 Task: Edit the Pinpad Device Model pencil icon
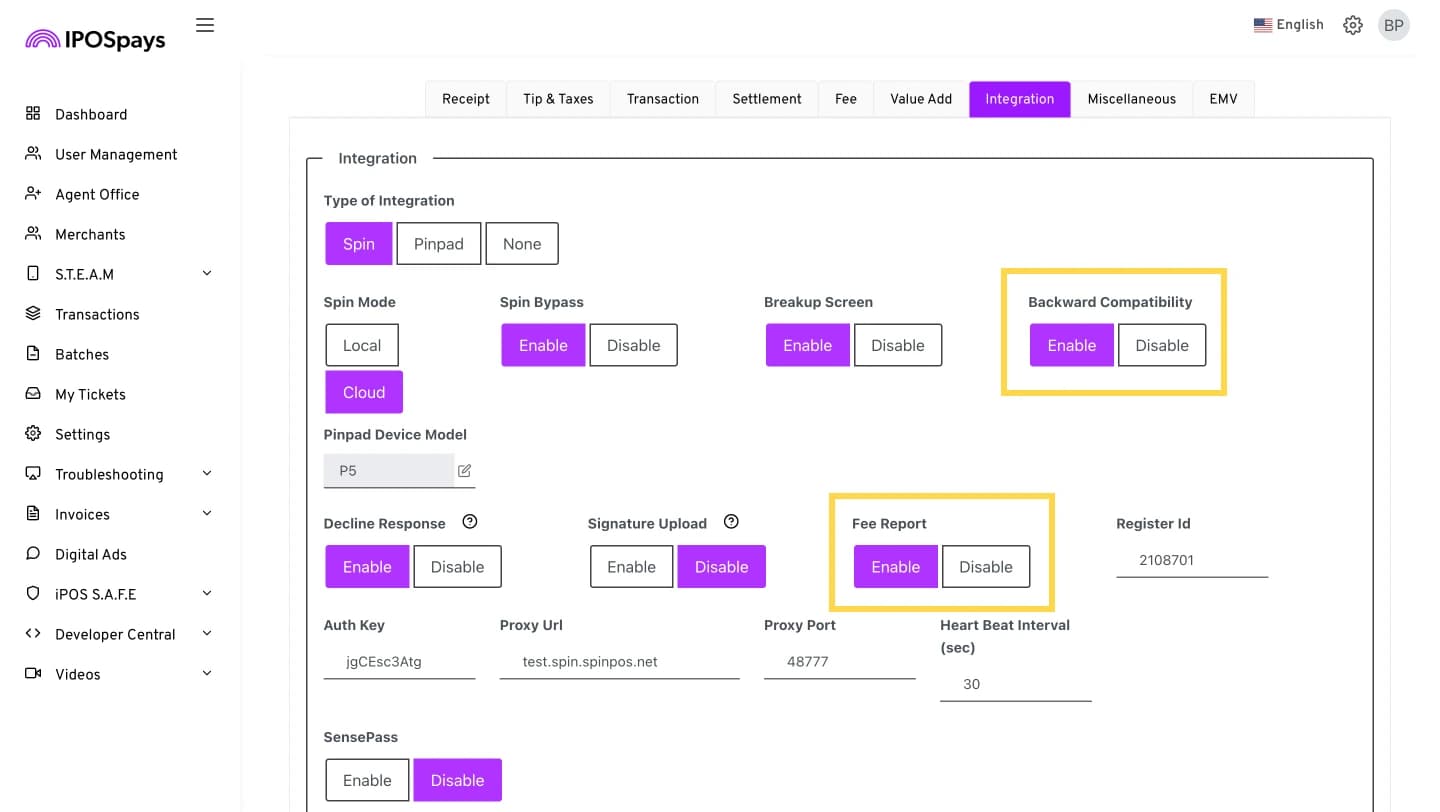click(x=464, y=470)
